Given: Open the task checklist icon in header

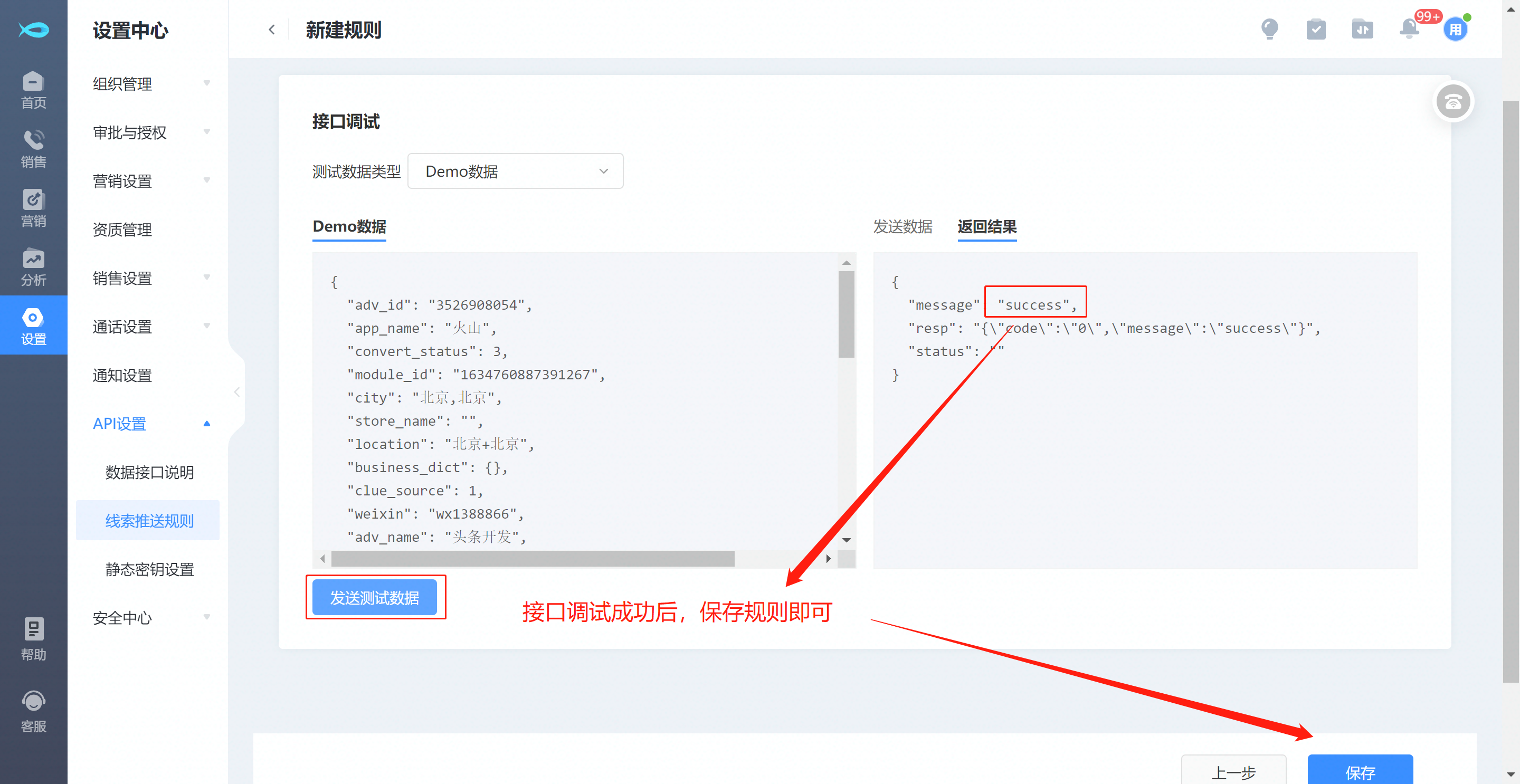Looking at the screenshot, I should 1316,29.
